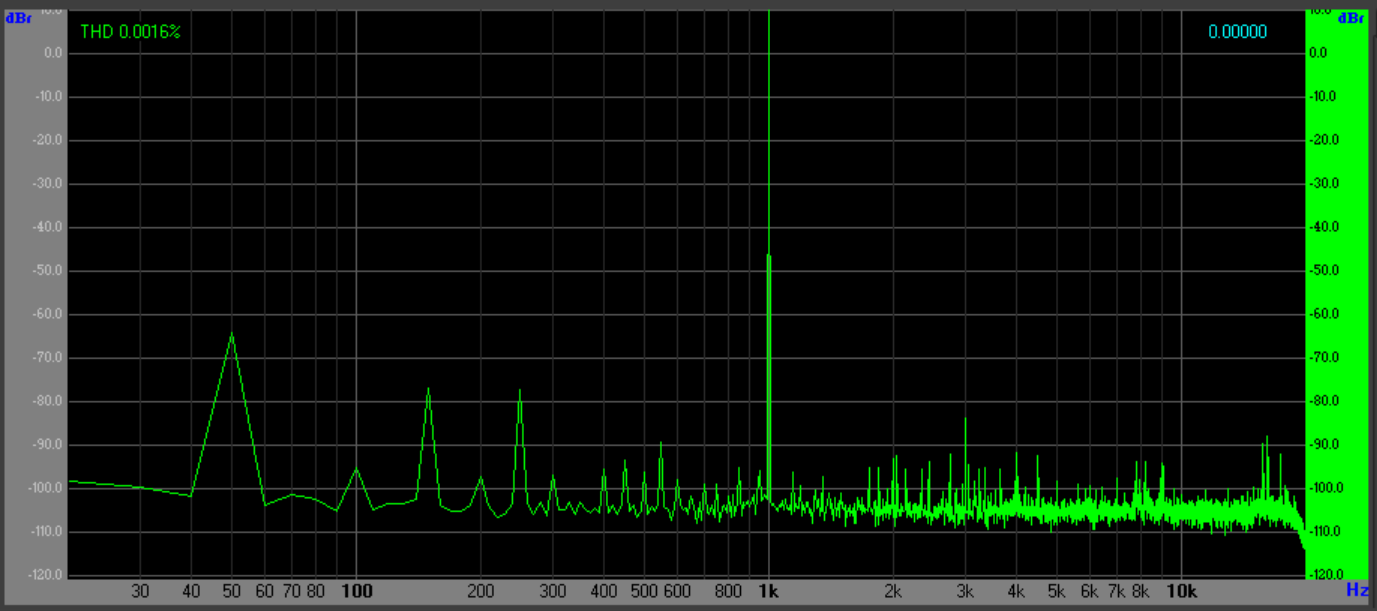Click the -120.0 label on right green meter
This screenshot has height=611, width=1377.
click(x=1326, y=575)
